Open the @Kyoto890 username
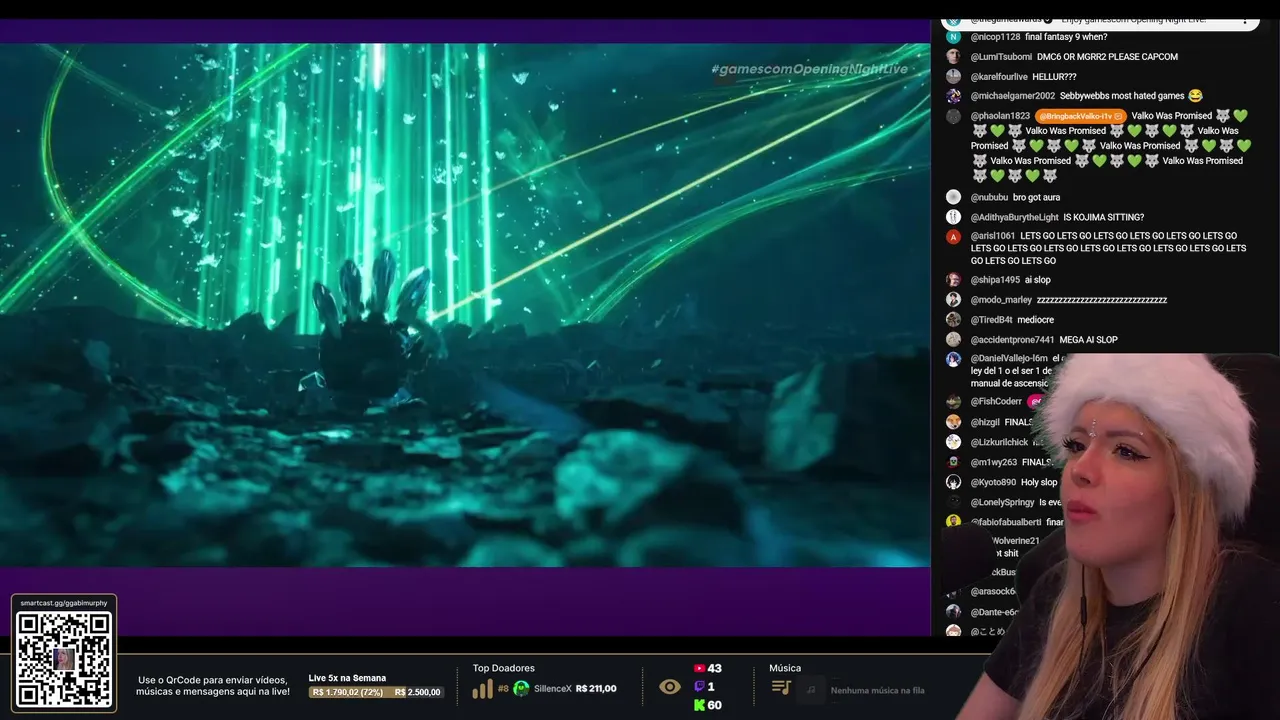This screenshot has height=720, width=1280. (993, 482)
